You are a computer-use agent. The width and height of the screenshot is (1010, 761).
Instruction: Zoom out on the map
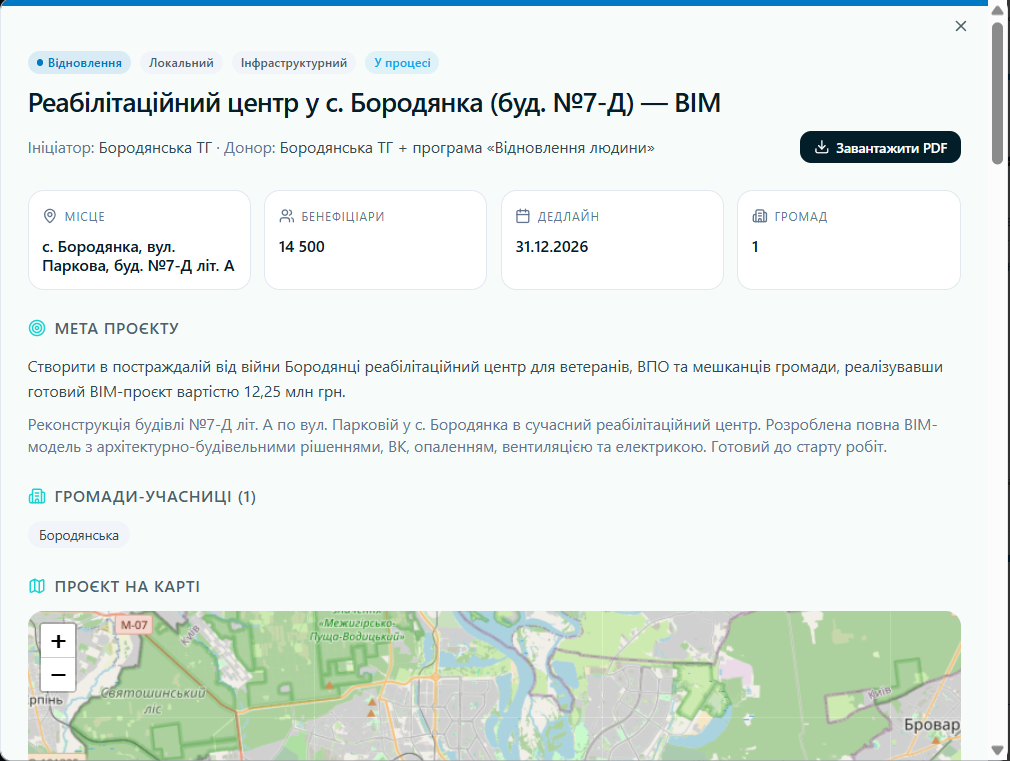point(58,675)
